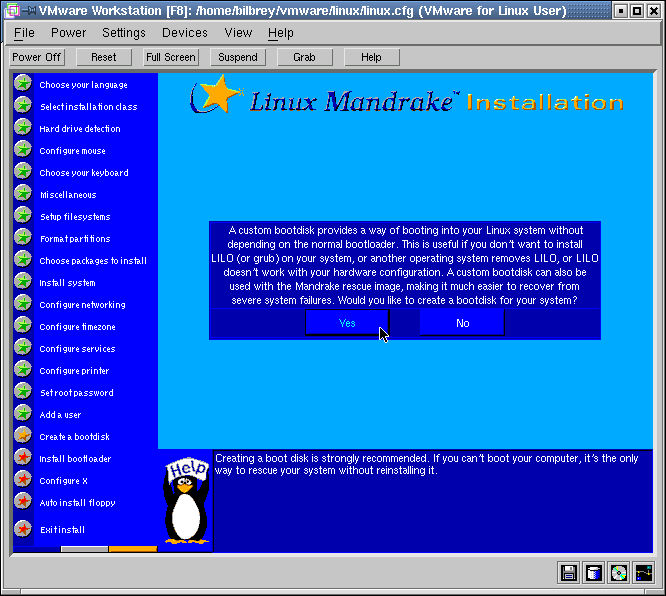This screenshot has width=666, height=596.
Task: Open the File menu
Action: (x=24, y=33)
